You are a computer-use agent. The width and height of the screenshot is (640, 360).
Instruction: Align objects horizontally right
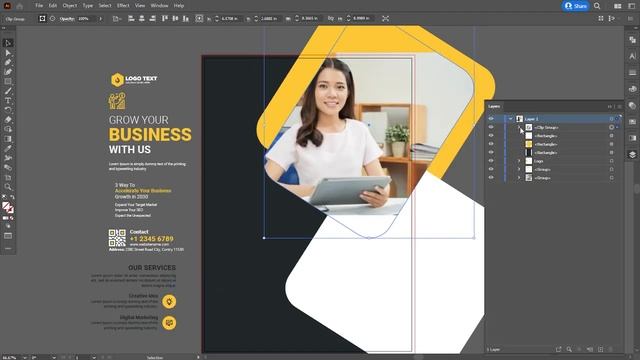152,18
